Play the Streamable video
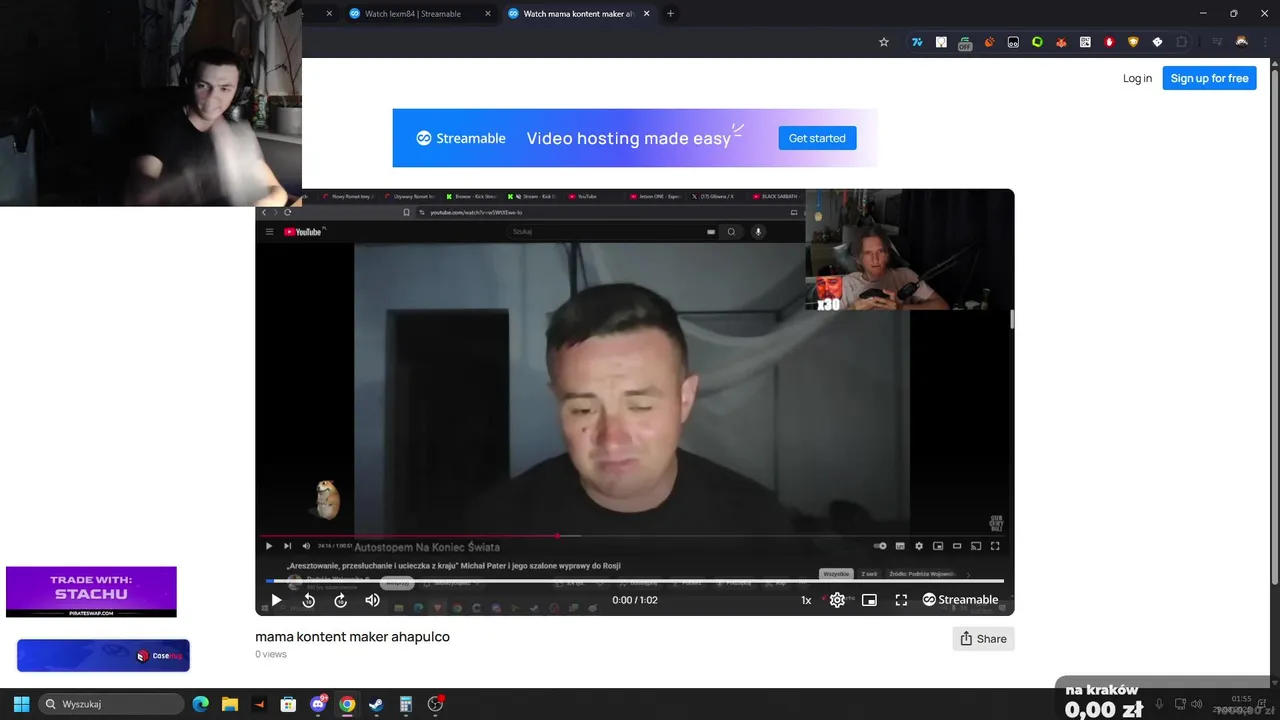Image resolution: width=1280 pixels, height=720 pixels. pos(276,600)
